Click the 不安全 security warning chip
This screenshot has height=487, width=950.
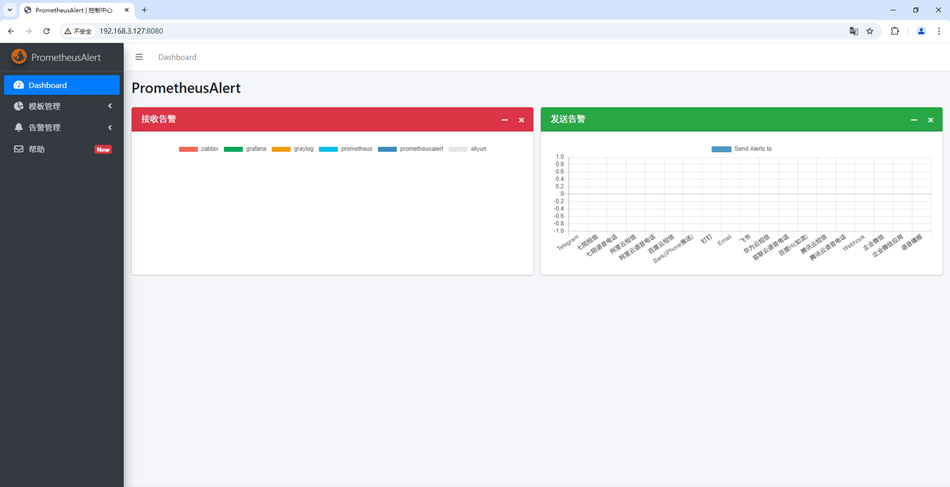78,31
